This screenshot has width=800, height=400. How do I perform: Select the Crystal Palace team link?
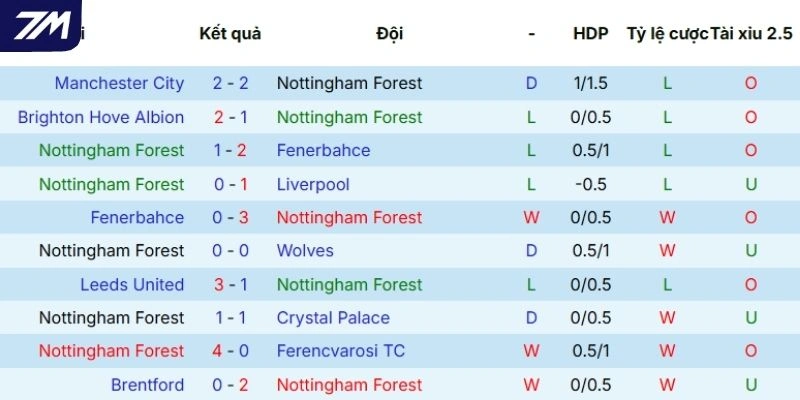(333, 318)
